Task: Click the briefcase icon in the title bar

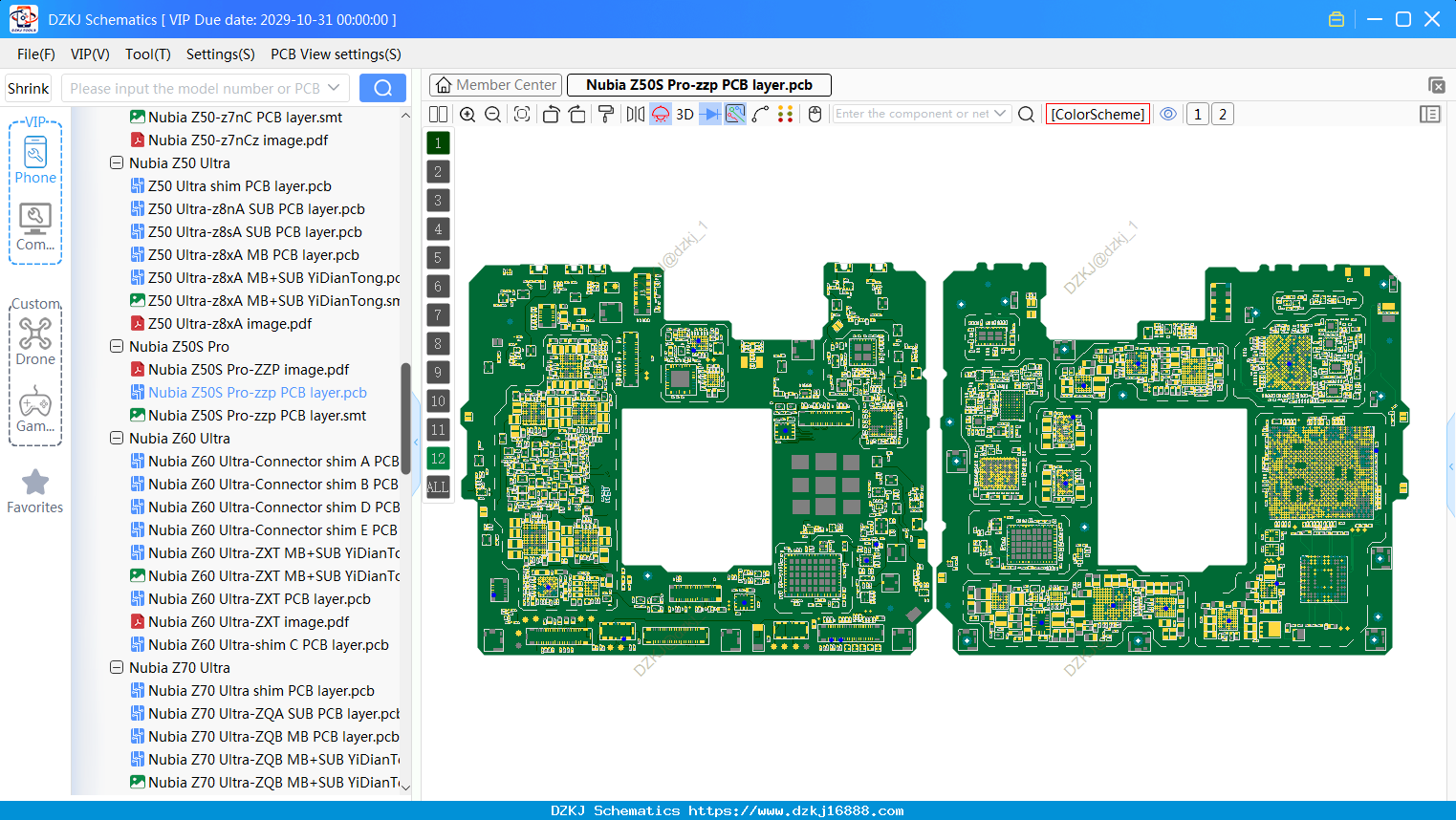Action: (1336, 19)
